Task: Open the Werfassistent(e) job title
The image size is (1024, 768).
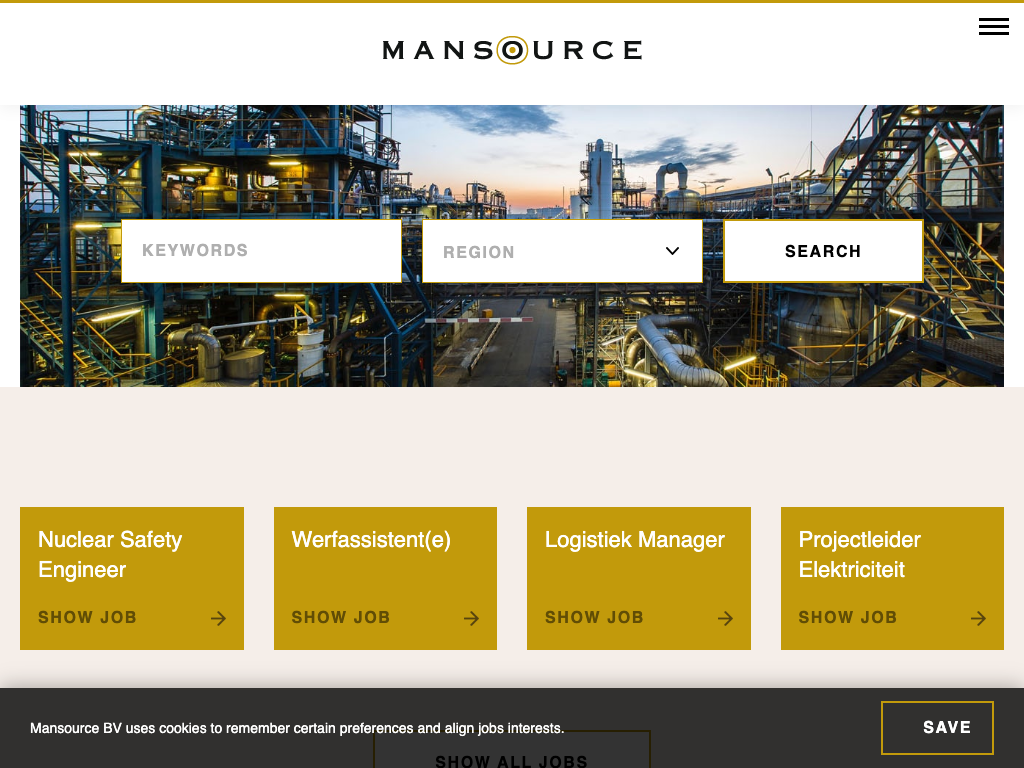Action: tap(371, 539)
